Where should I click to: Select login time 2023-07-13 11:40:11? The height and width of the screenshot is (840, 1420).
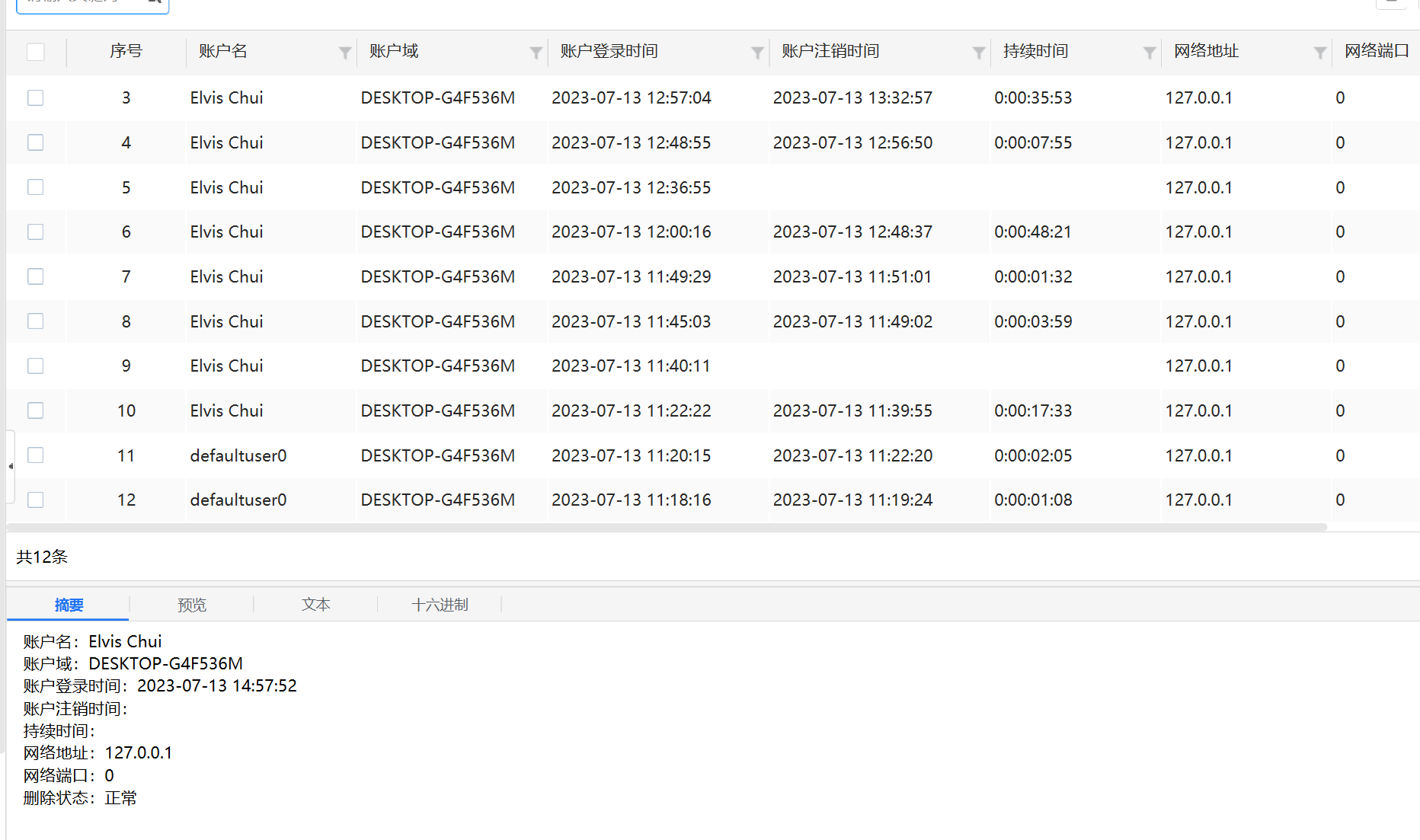coord(631,366)
